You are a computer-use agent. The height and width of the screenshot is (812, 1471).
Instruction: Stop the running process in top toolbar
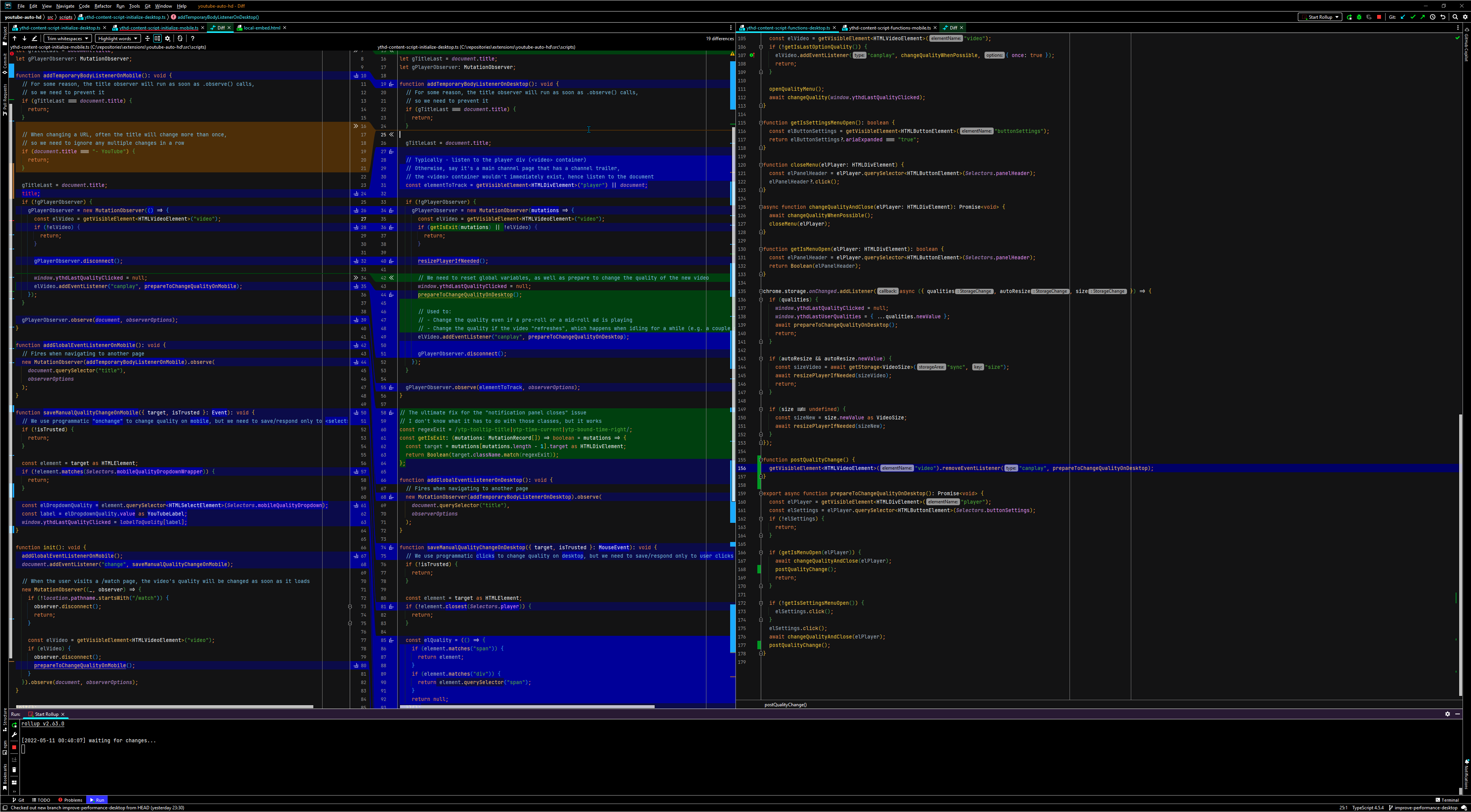(1379, 17)
